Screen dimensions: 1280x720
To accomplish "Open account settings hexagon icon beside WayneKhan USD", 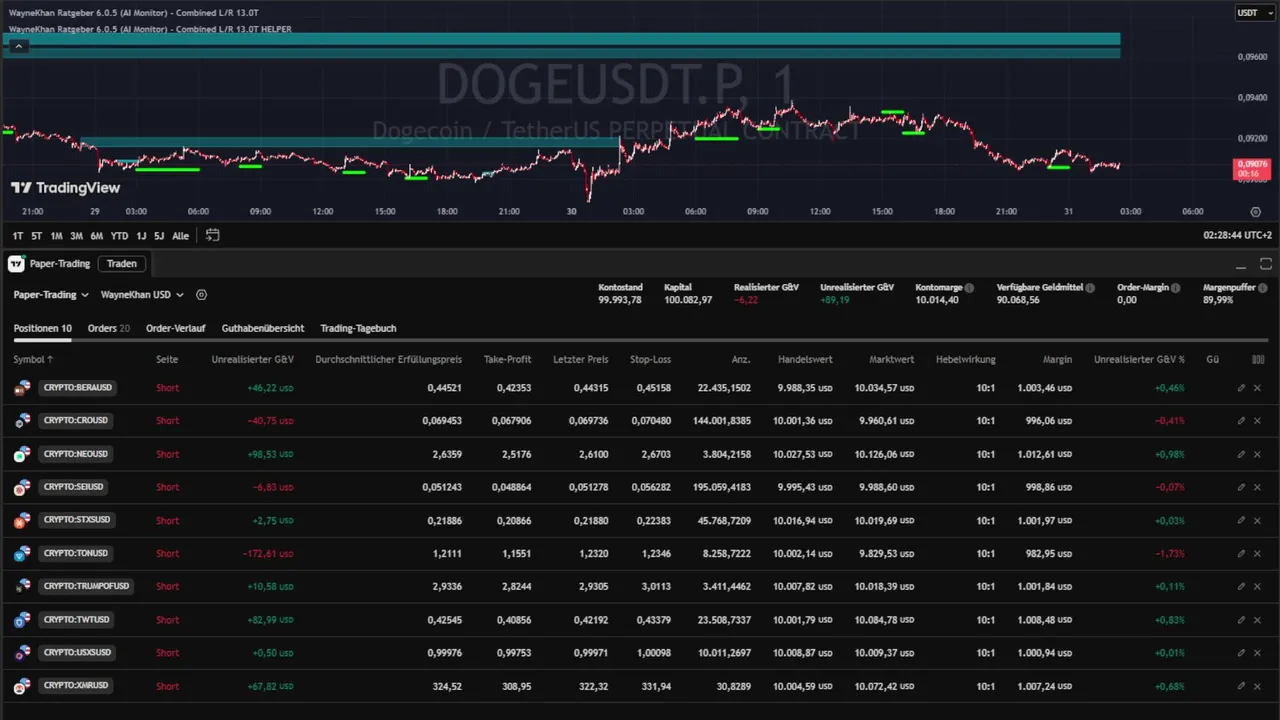I will (202, 295).
